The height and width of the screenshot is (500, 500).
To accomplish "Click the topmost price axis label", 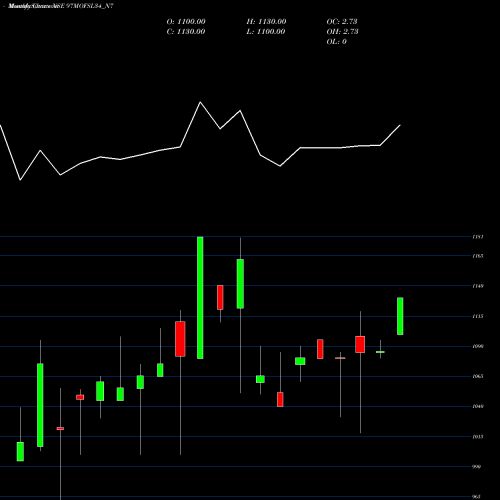I will 478,237.
